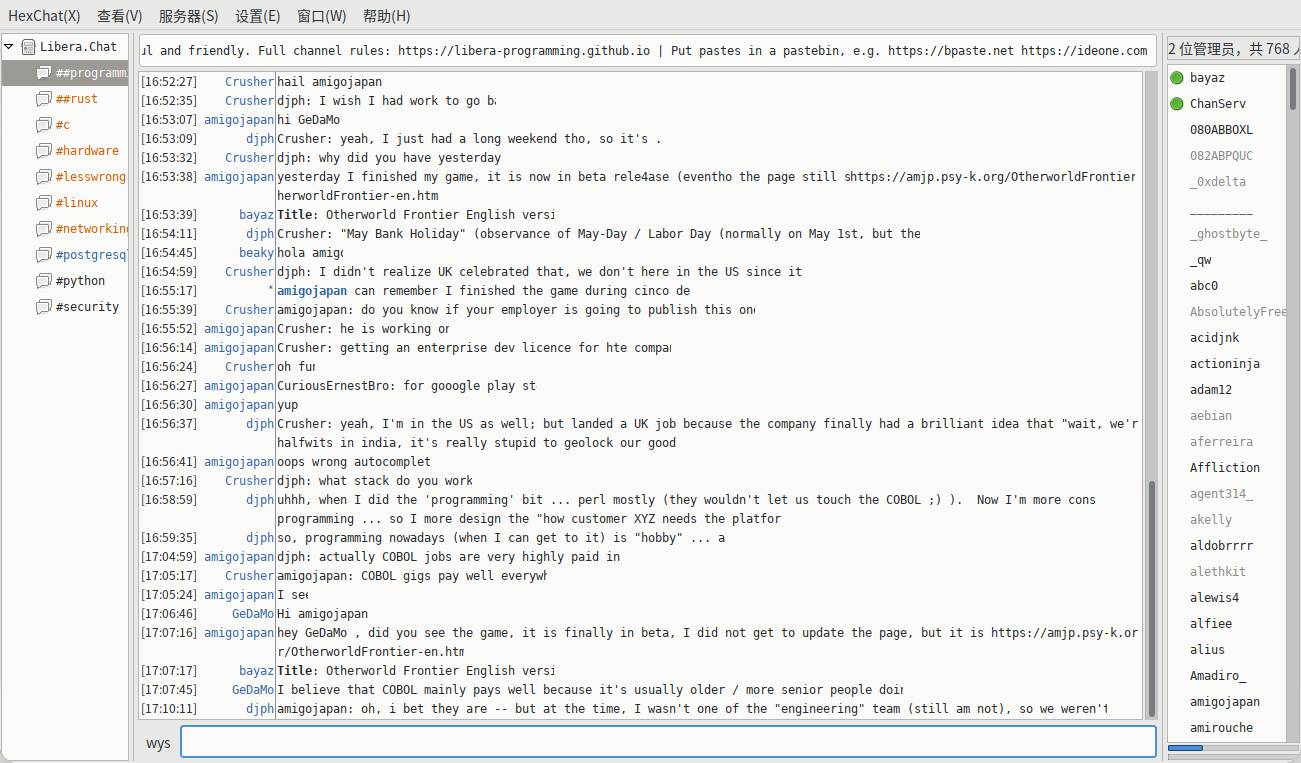Switch to the #c channel

pyautogui.click(x=63, y=124)
